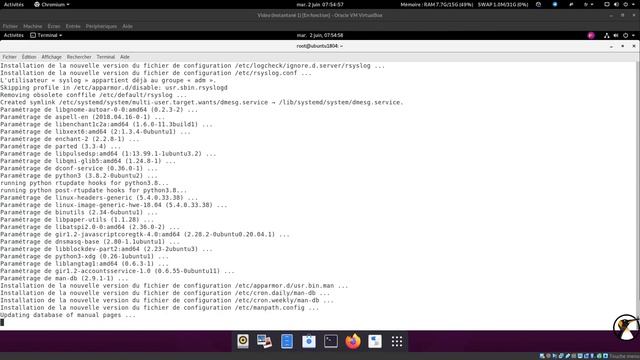This screenshot has width=640, height=360.
Task: Click the line mentioning /etc/cron.weekly/man-db
Action: click(x=167, y=300)
